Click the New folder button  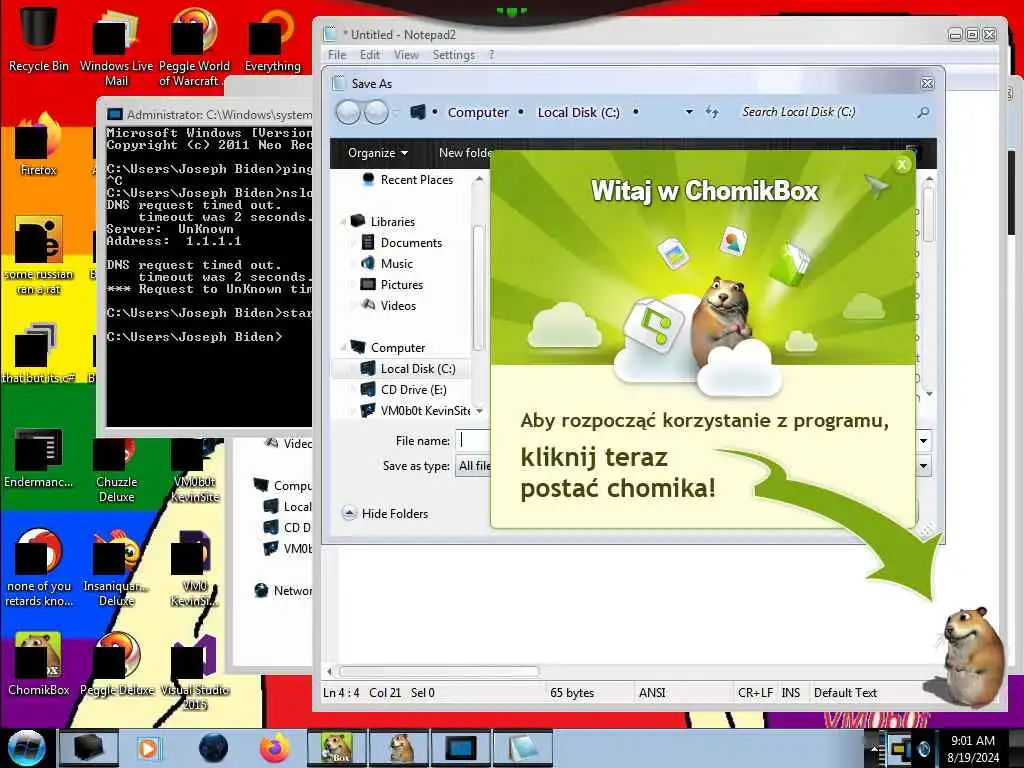tap(465, 153)
